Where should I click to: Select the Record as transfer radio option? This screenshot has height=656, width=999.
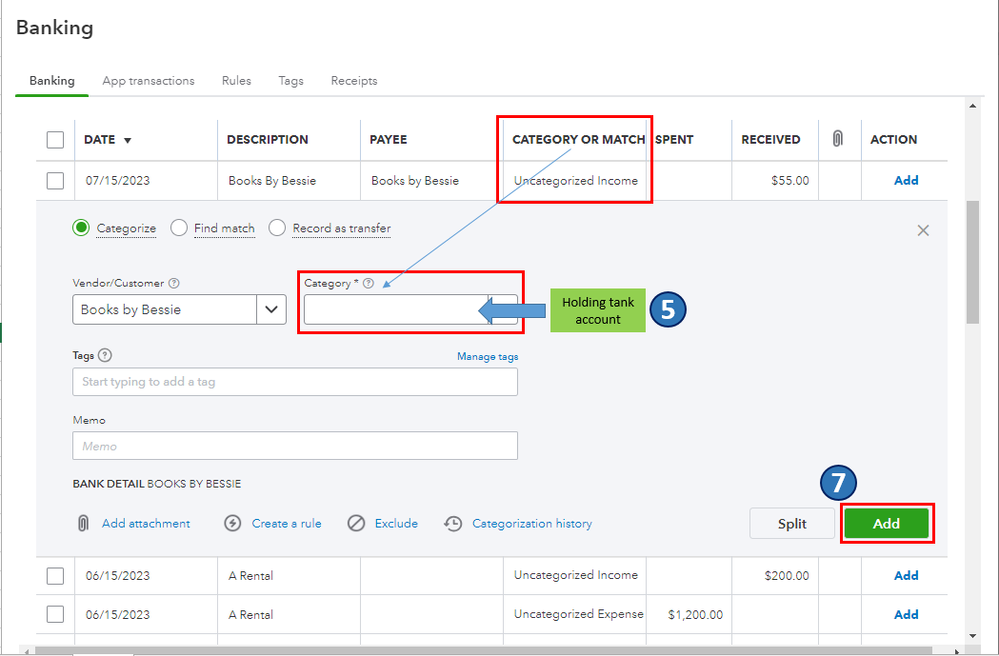[277, 227]
